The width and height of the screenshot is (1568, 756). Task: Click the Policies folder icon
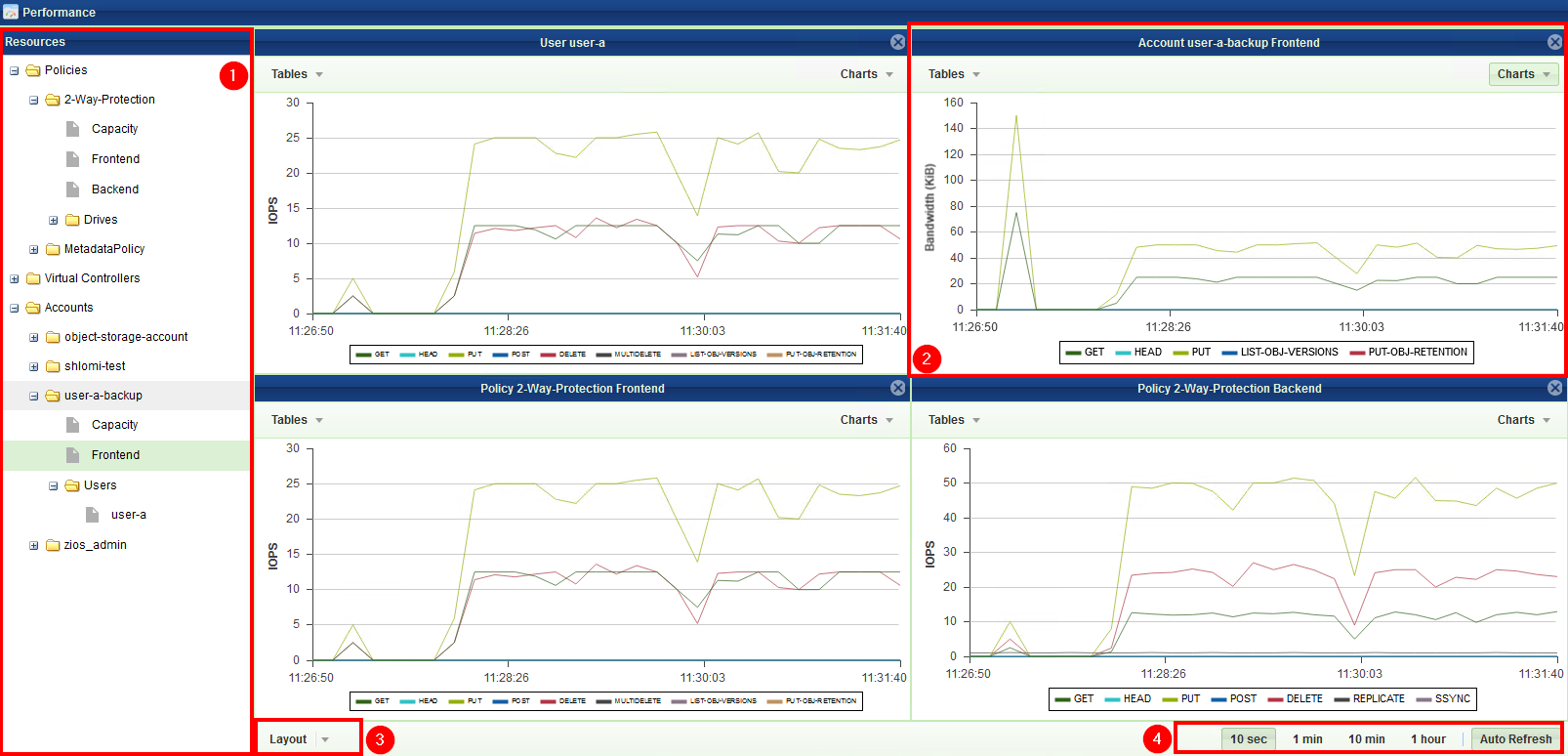coord(33,70)
